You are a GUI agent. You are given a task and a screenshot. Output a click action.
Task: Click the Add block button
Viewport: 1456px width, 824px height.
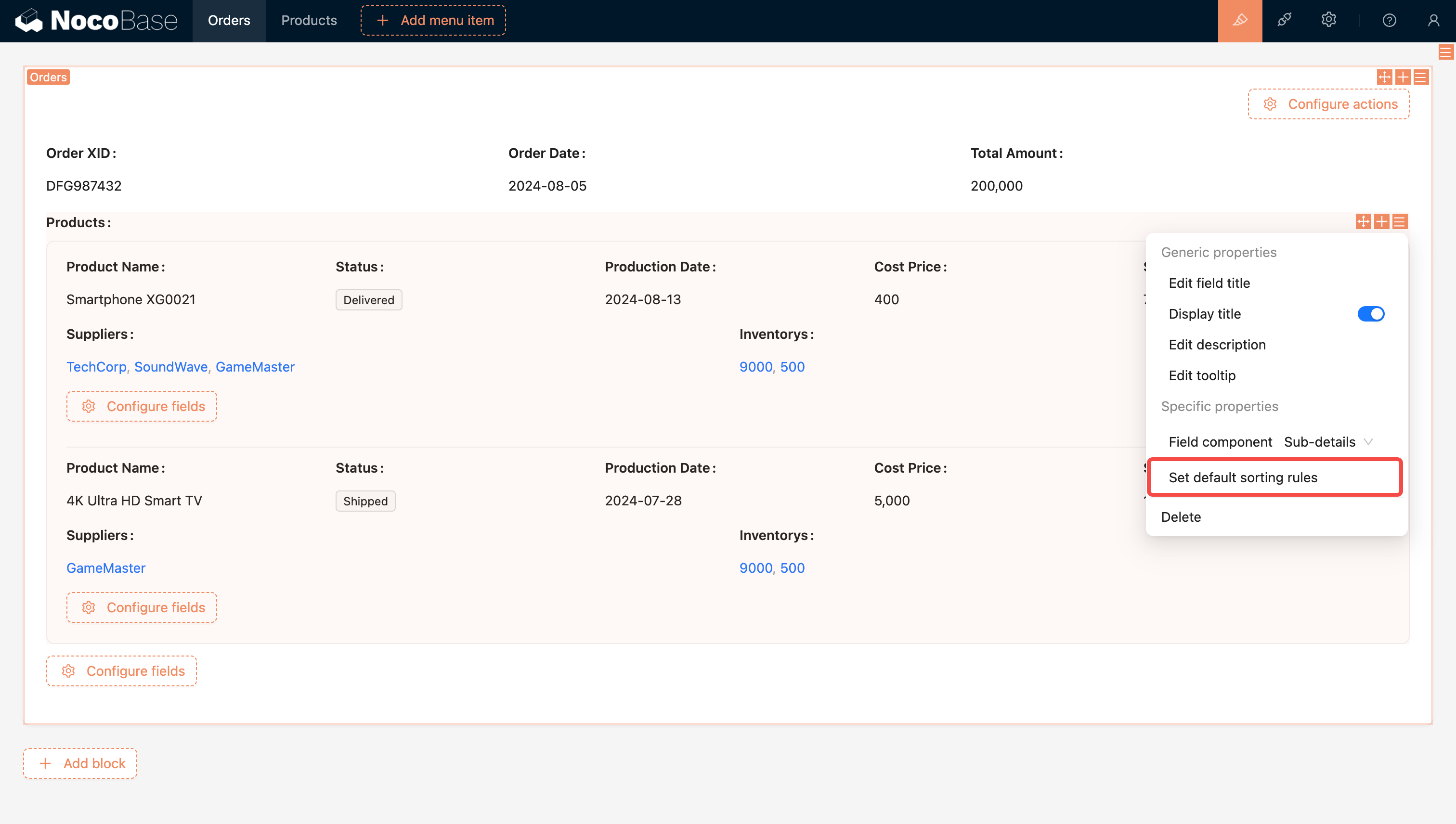tap(80, 763)
